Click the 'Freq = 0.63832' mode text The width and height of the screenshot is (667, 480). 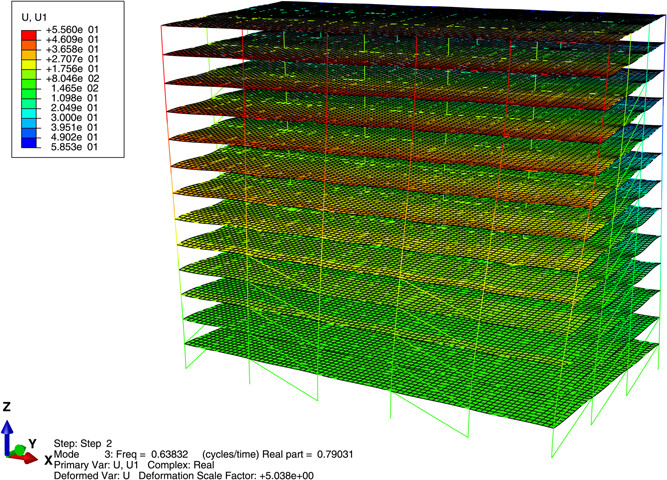152,454
